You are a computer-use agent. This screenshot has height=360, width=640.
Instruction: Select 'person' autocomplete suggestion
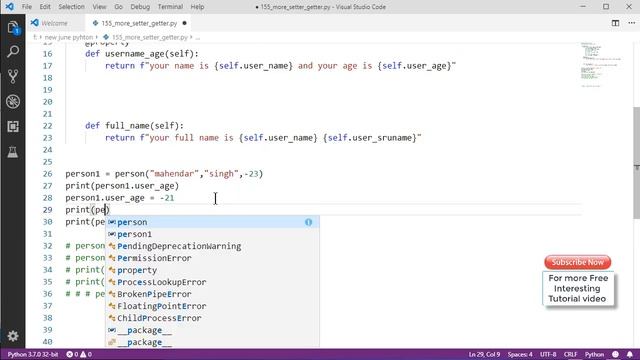pos(212,222)
